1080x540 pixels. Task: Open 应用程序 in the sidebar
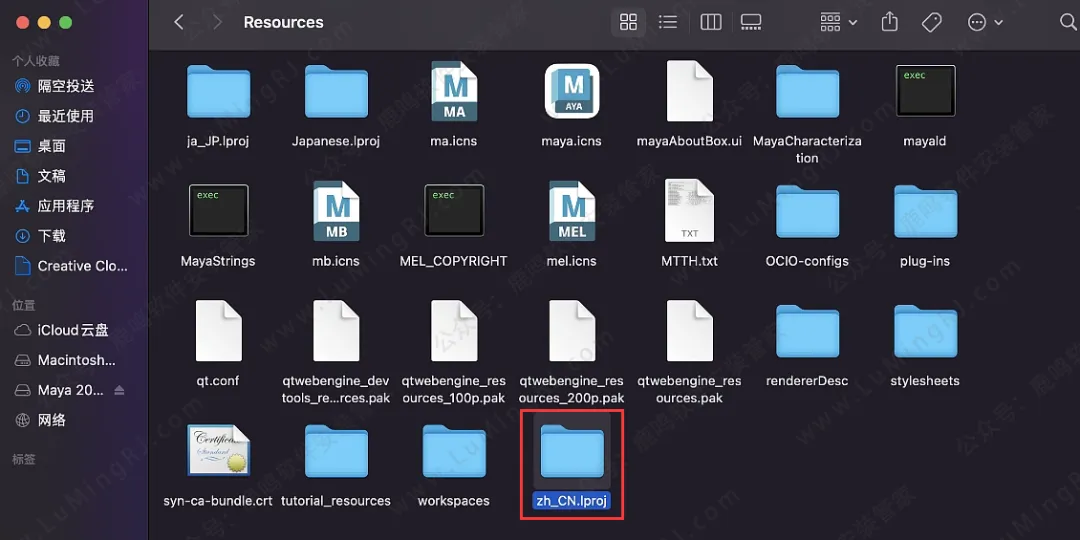tap(65, 206)
